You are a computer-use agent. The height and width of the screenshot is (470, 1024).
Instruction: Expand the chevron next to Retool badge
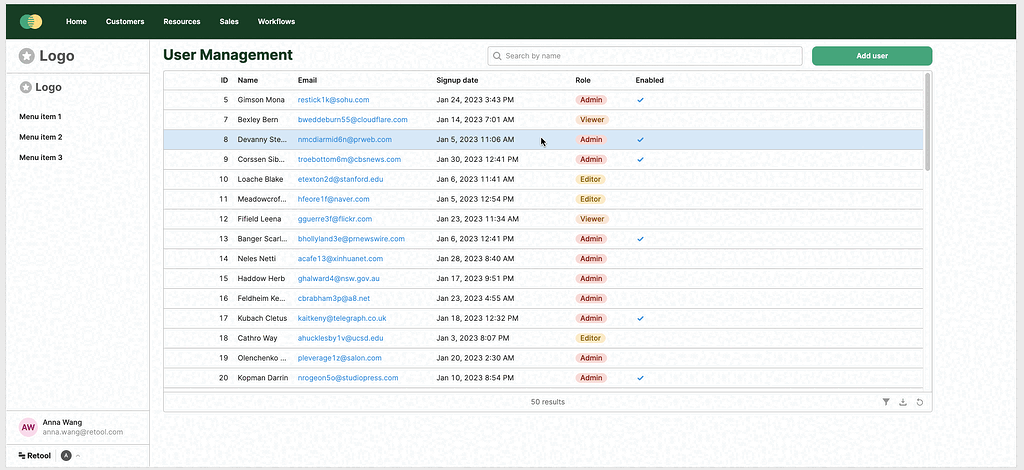pos(78,456)
